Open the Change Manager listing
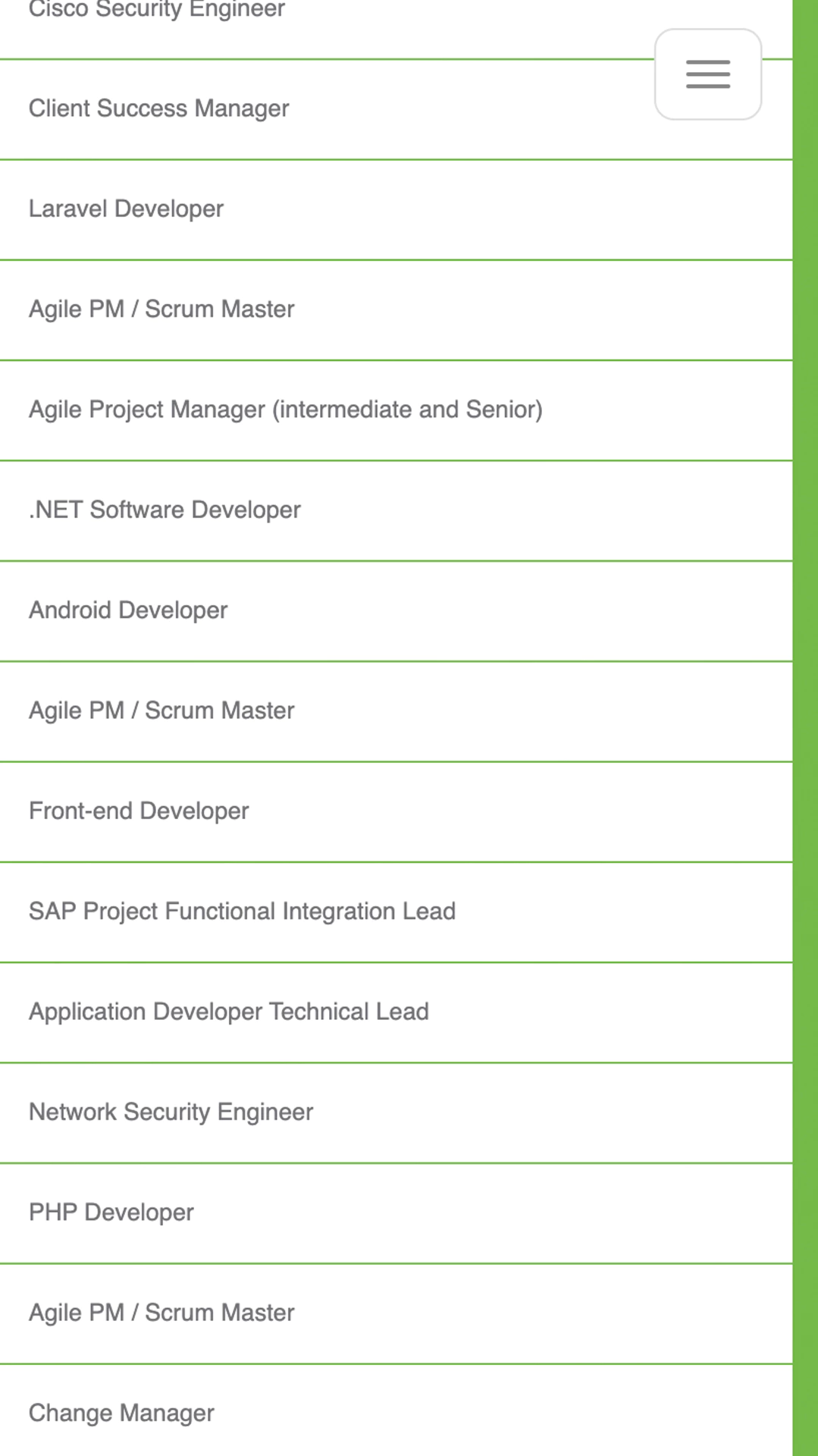Viewport: 818px width, 1456px height. (121, 1413)
